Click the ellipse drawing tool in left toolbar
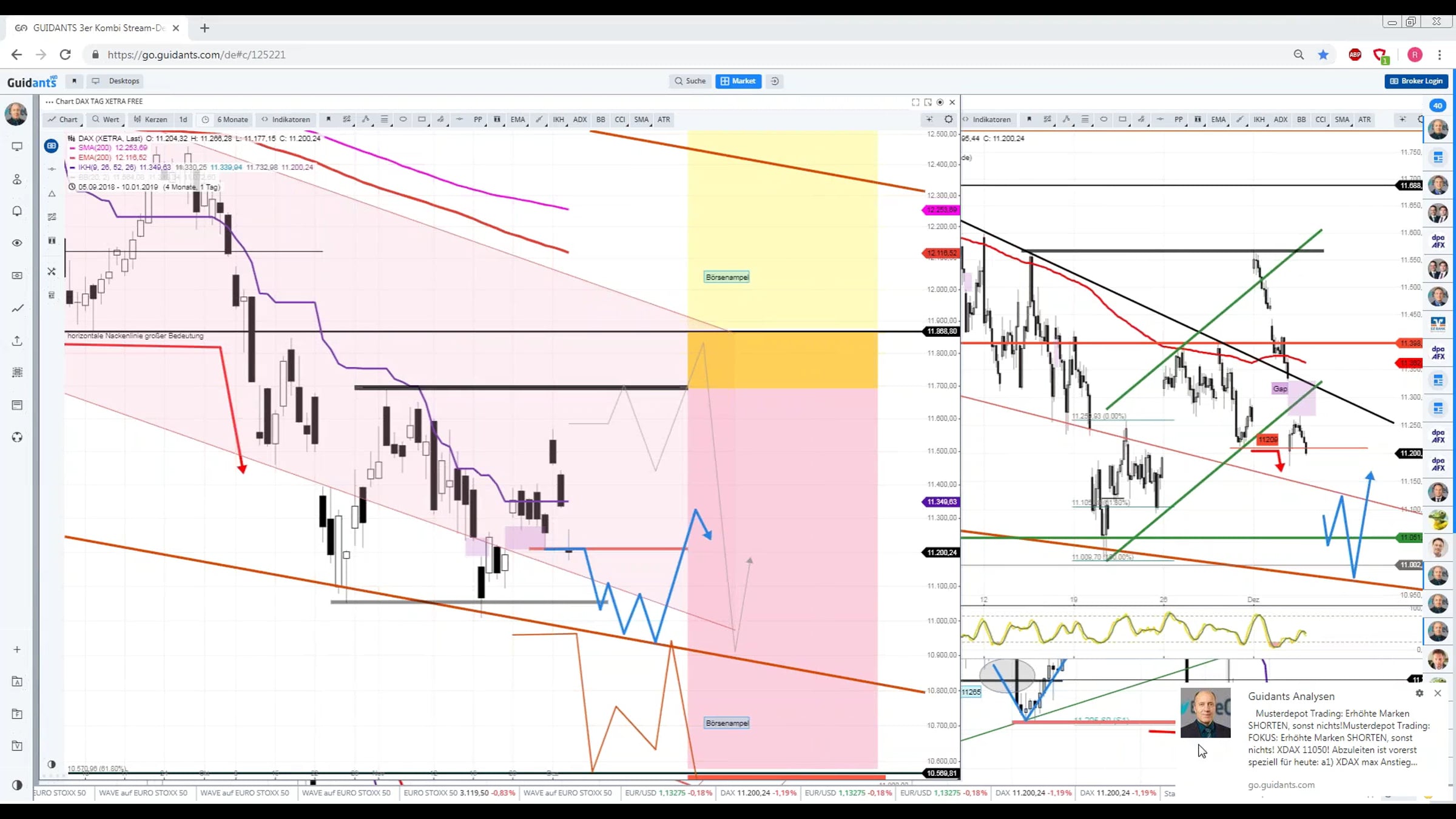Screen dimensions: 1456x819 (403, 120)
